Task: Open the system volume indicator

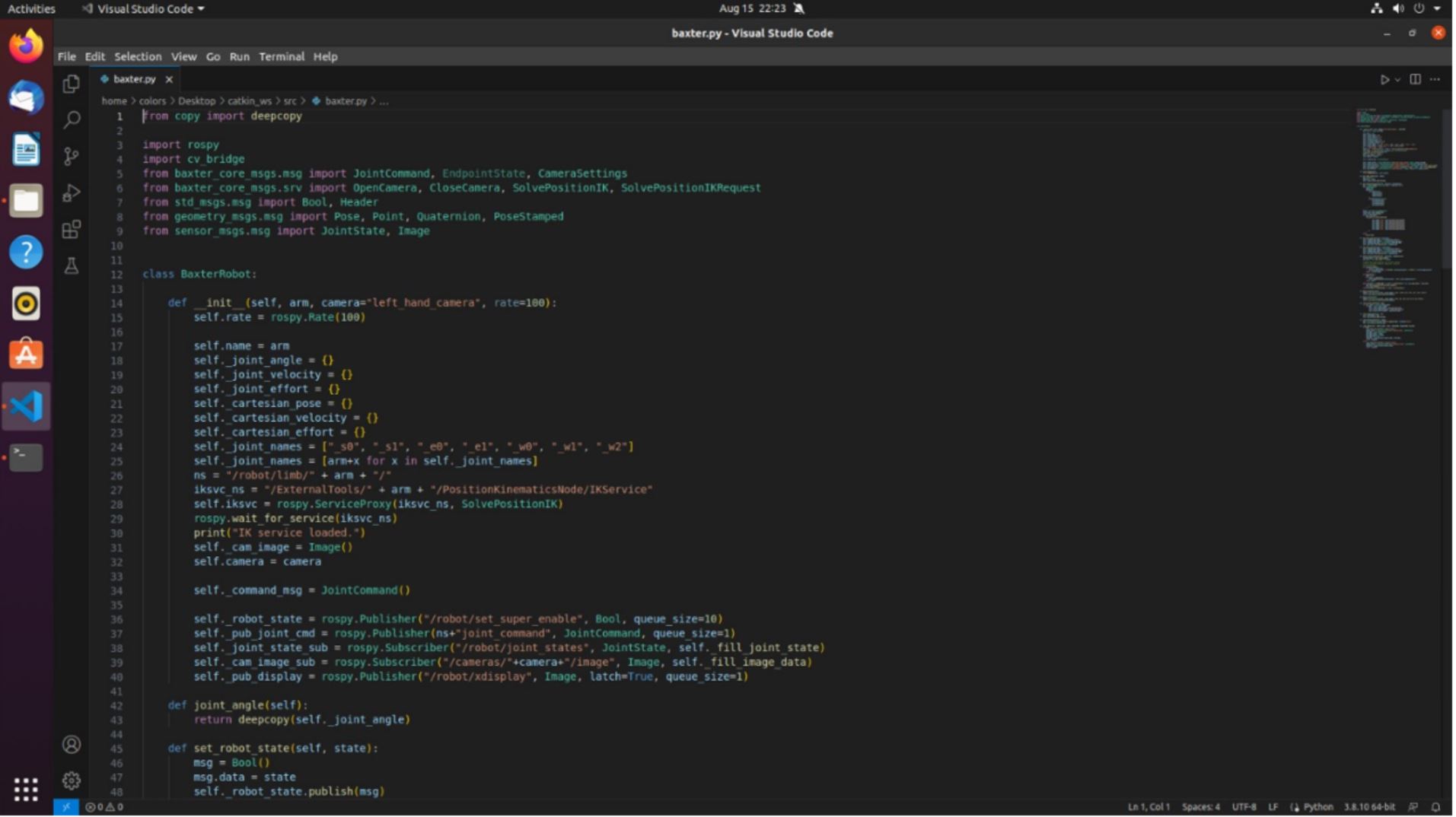Action: pos(1398,8)
